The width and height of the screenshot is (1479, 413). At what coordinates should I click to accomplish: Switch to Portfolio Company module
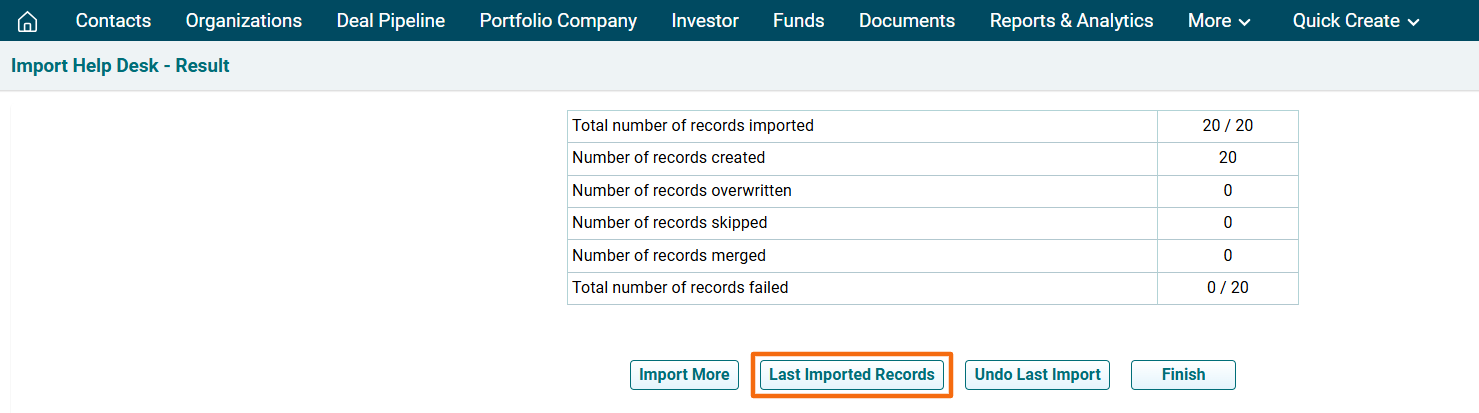click(558, 21)
